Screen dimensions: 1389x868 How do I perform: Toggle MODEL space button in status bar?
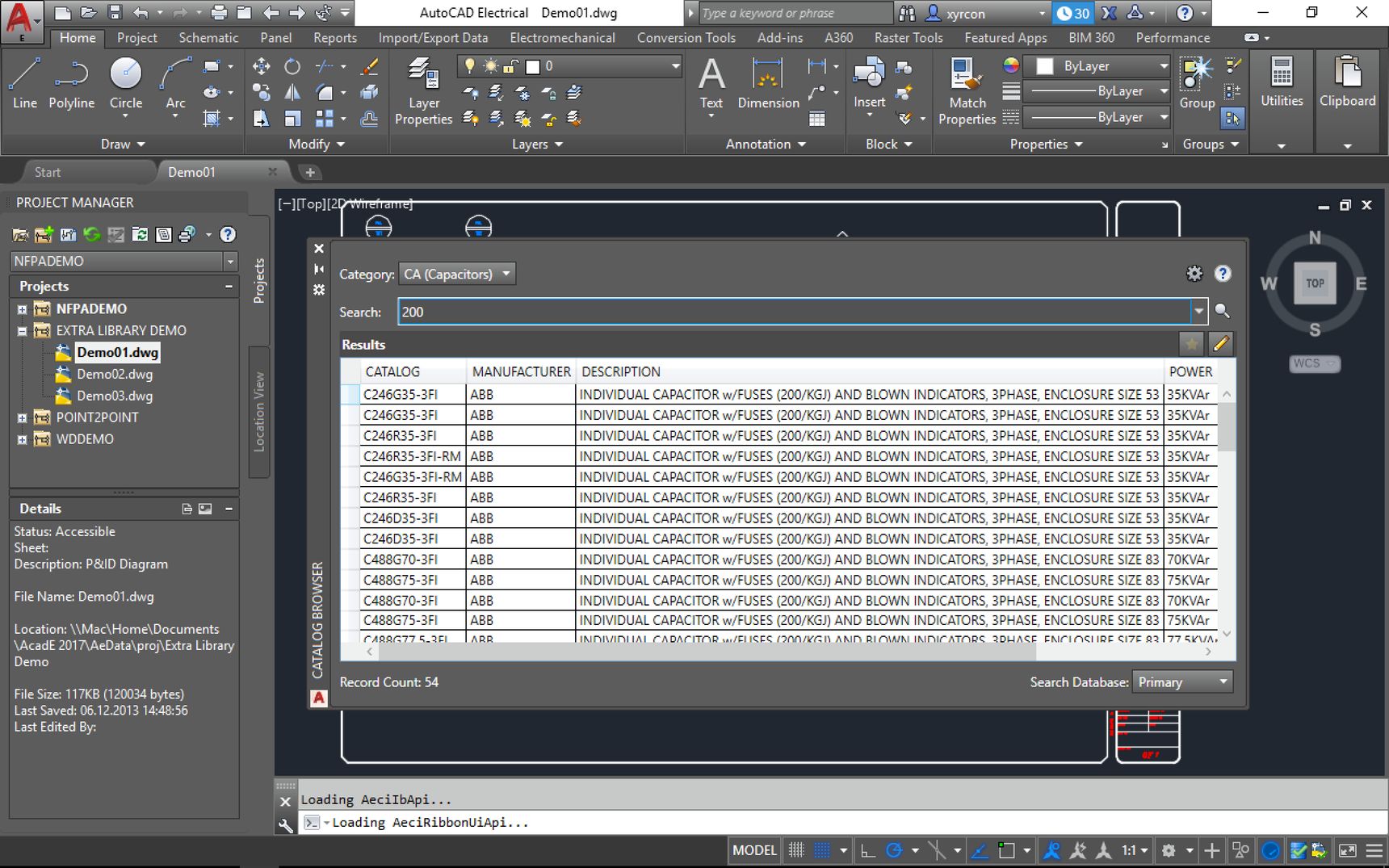pyautogui.click(x=753, y=850)
